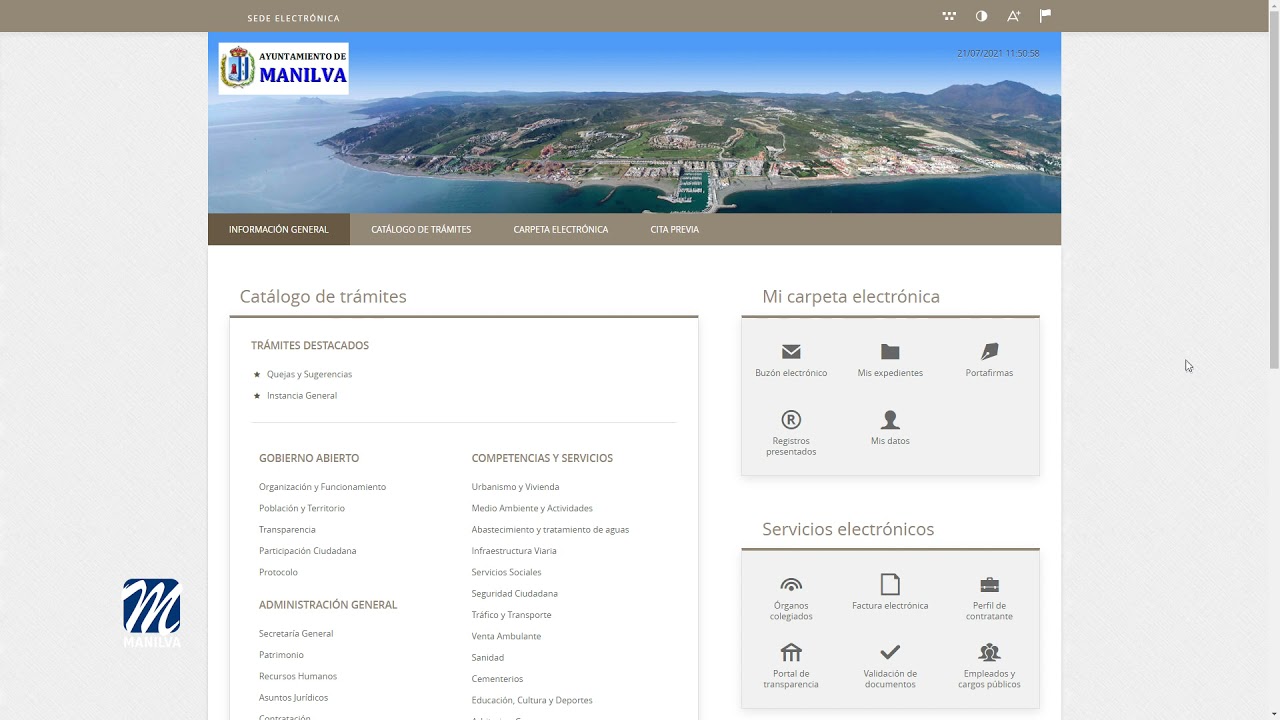Open the Cita Previa tab

tap(674, 229)
